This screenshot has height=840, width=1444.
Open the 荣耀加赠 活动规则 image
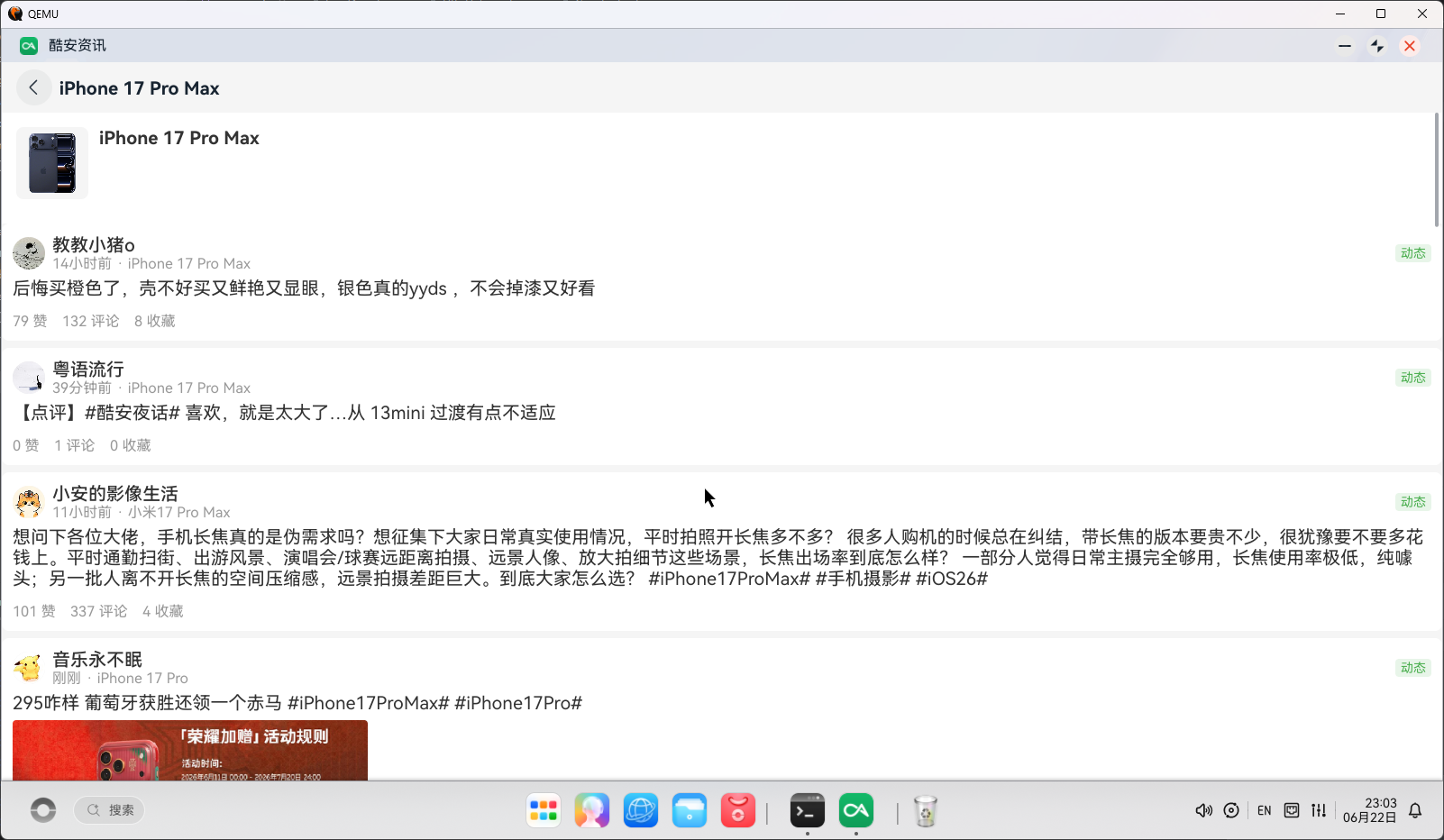click(190, 750)
